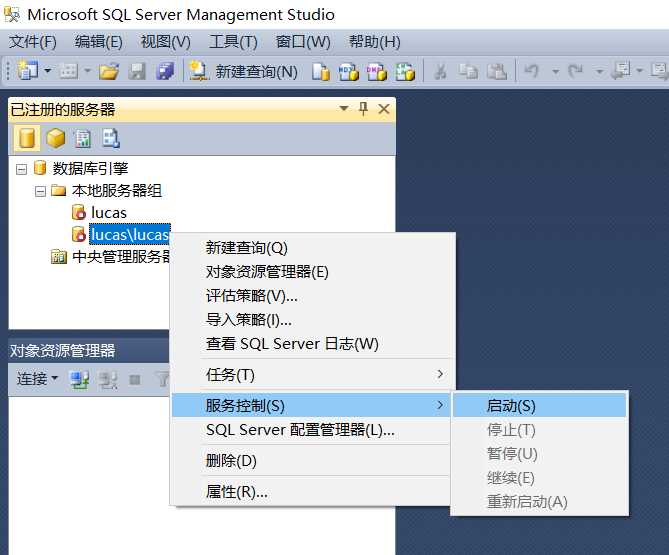Click the Save All toolbar icon
Screen dimensions: 669x555
165,71
